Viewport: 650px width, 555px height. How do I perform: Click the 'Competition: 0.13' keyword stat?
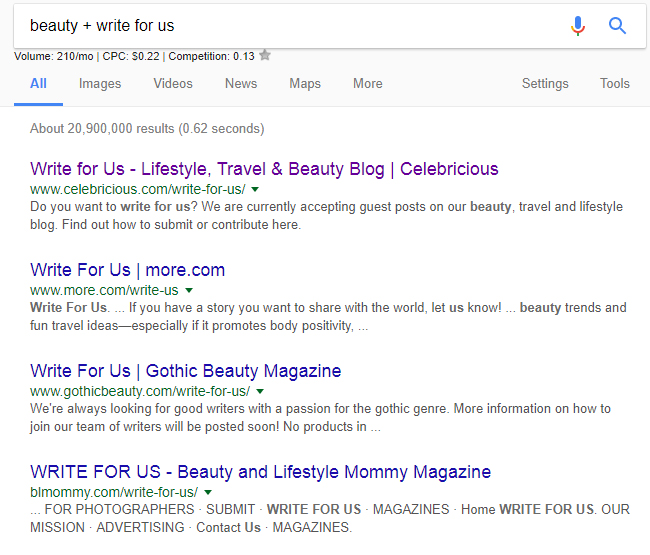211,56
